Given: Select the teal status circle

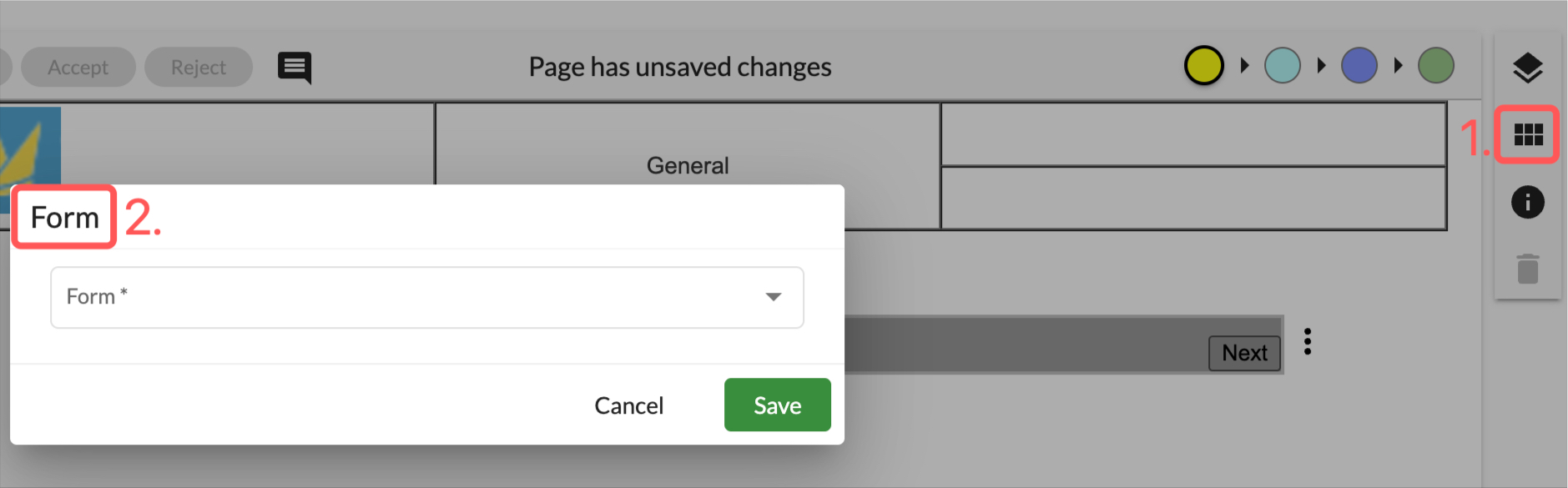Looking at the screenshot, I should pyautogui.click(x=1282, y=64).
